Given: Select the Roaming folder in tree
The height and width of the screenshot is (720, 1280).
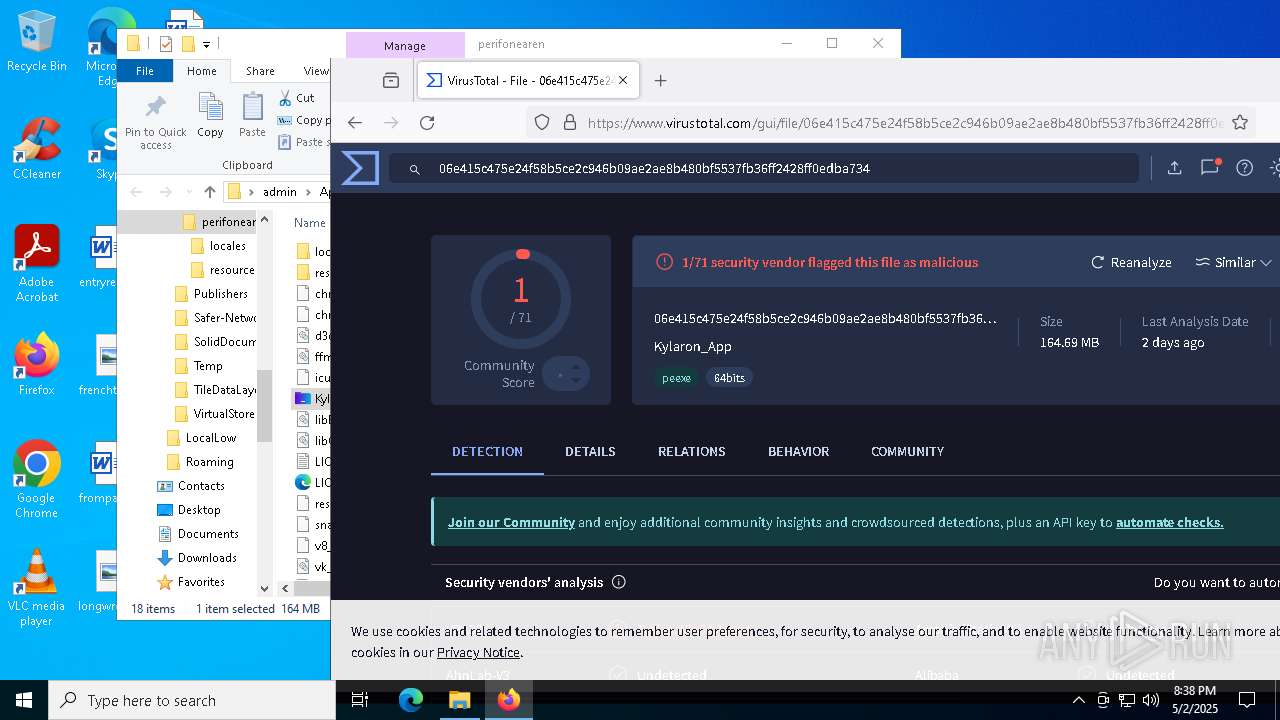Looking at the screenshot, I should (209, 462).
